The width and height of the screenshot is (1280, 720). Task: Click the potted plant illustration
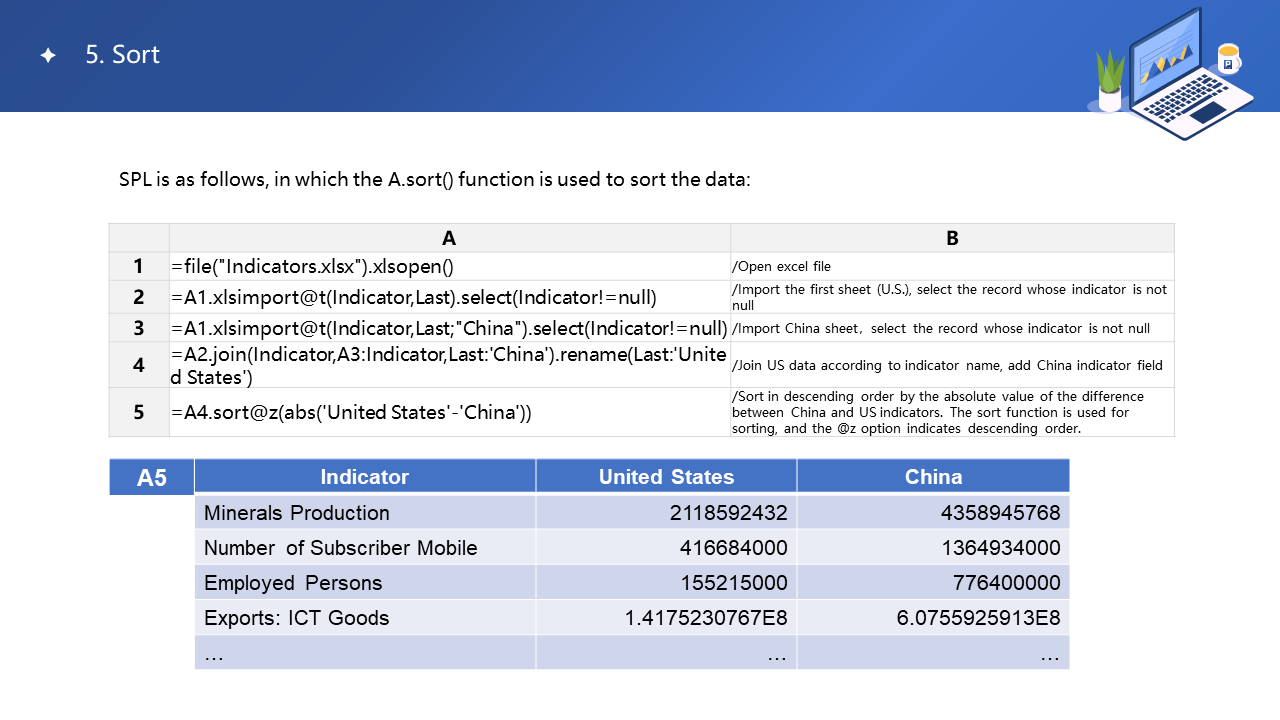[x=1110, y=82]
